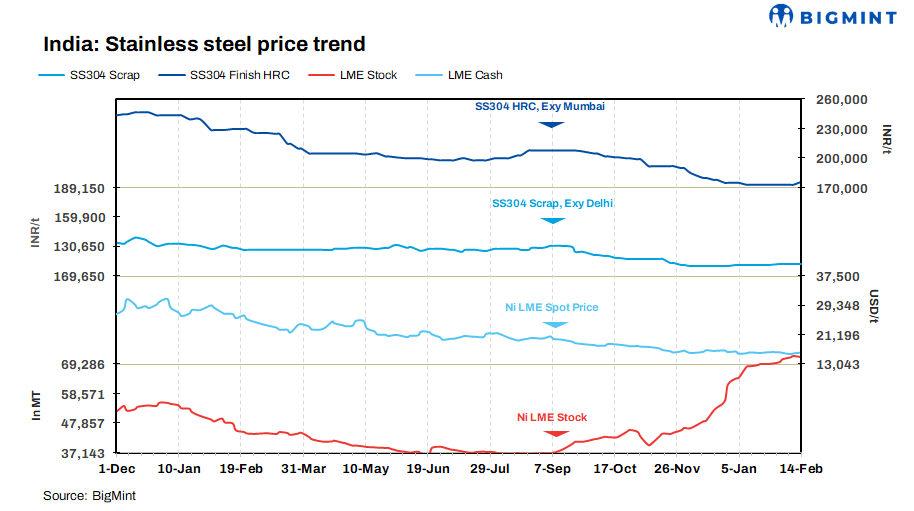Toggle the LME Stock legend entry
This screenshot has height=511, width=914.
coord(367,75)
